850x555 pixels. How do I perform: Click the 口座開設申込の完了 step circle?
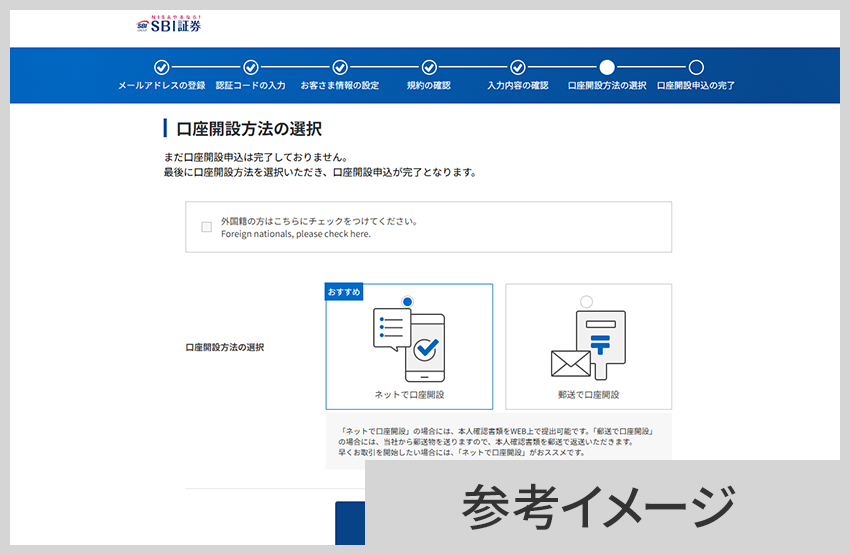tap(696, 67)
